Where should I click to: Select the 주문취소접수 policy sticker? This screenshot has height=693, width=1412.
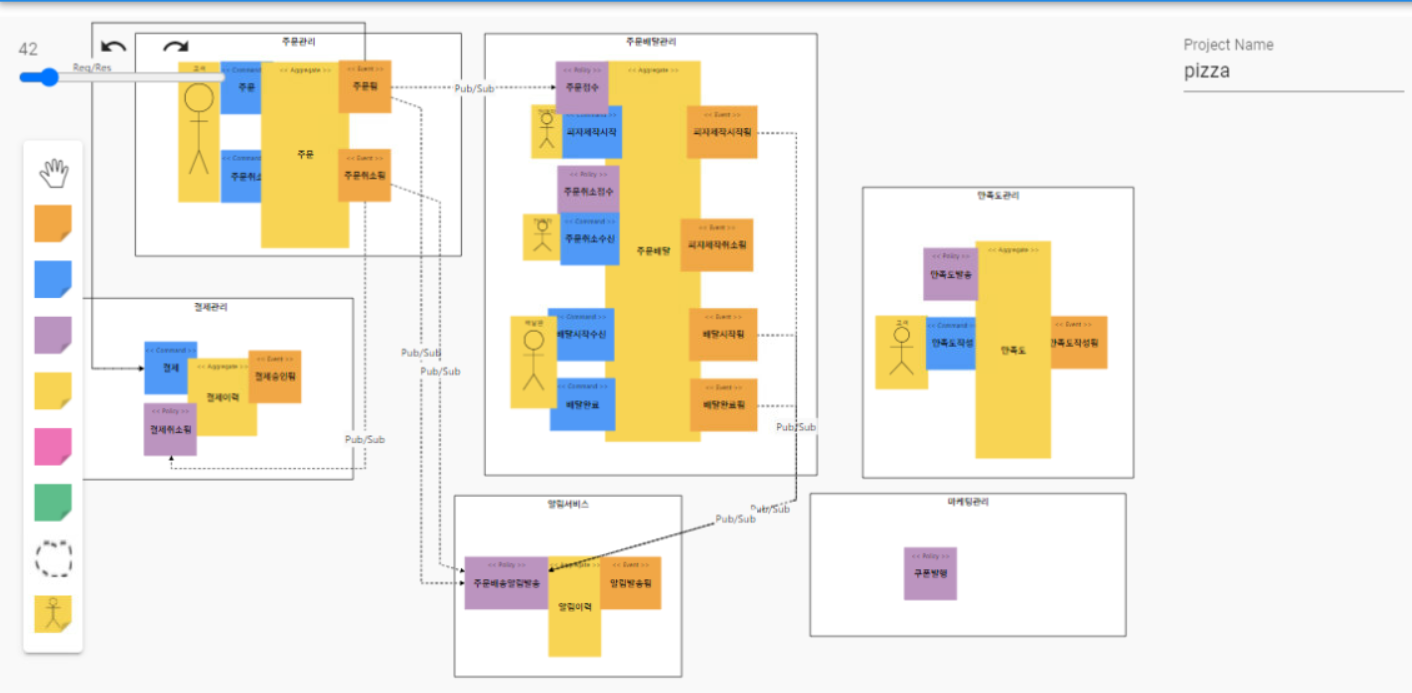[588, 191]
